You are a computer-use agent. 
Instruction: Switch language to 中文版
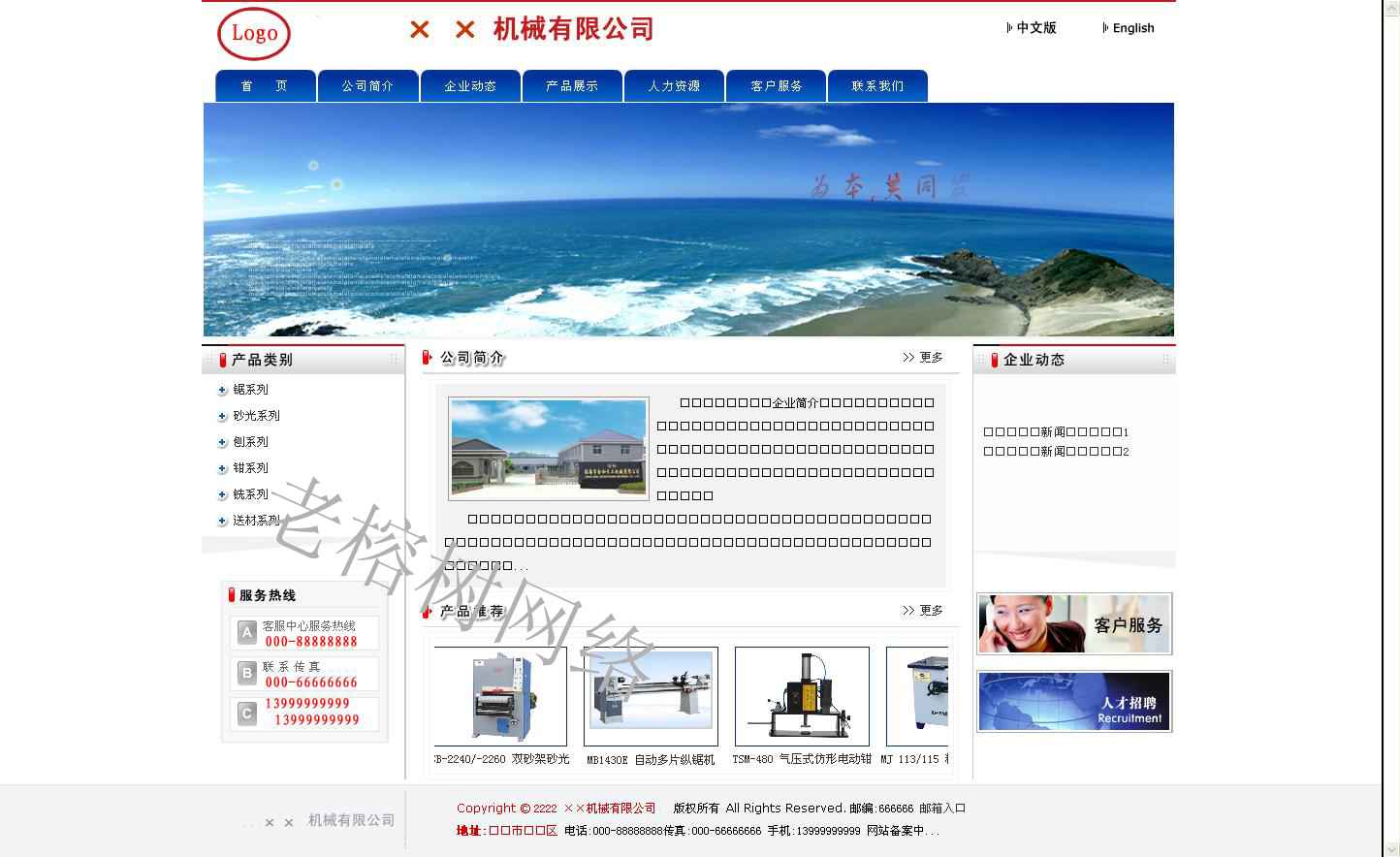click(1035, 28)
